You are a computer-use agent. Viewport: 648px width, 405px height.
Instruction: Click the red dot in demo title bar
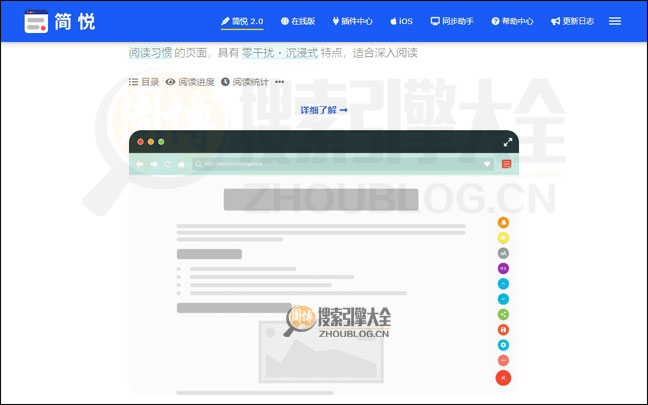coord(141,142)
